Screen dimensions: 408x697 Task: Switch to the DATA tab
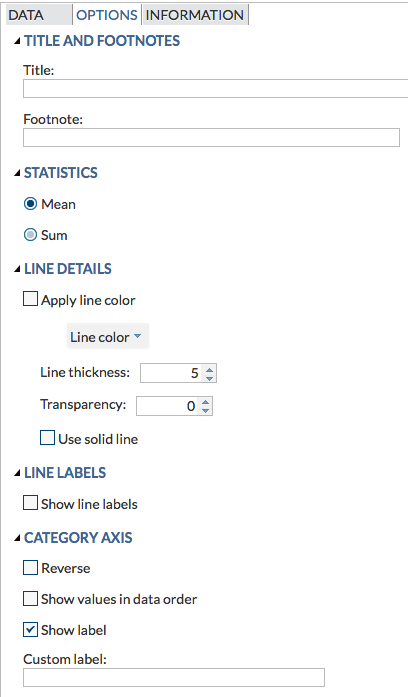tap(39, 15)
